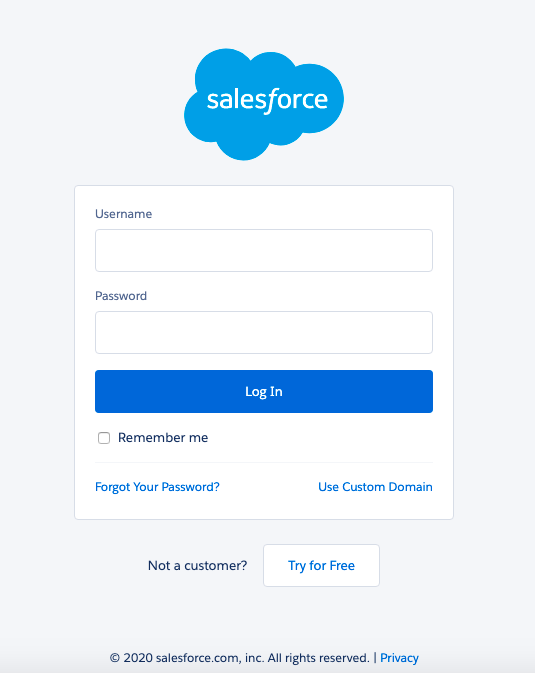Click the Password field label

(x=121, y=296)
